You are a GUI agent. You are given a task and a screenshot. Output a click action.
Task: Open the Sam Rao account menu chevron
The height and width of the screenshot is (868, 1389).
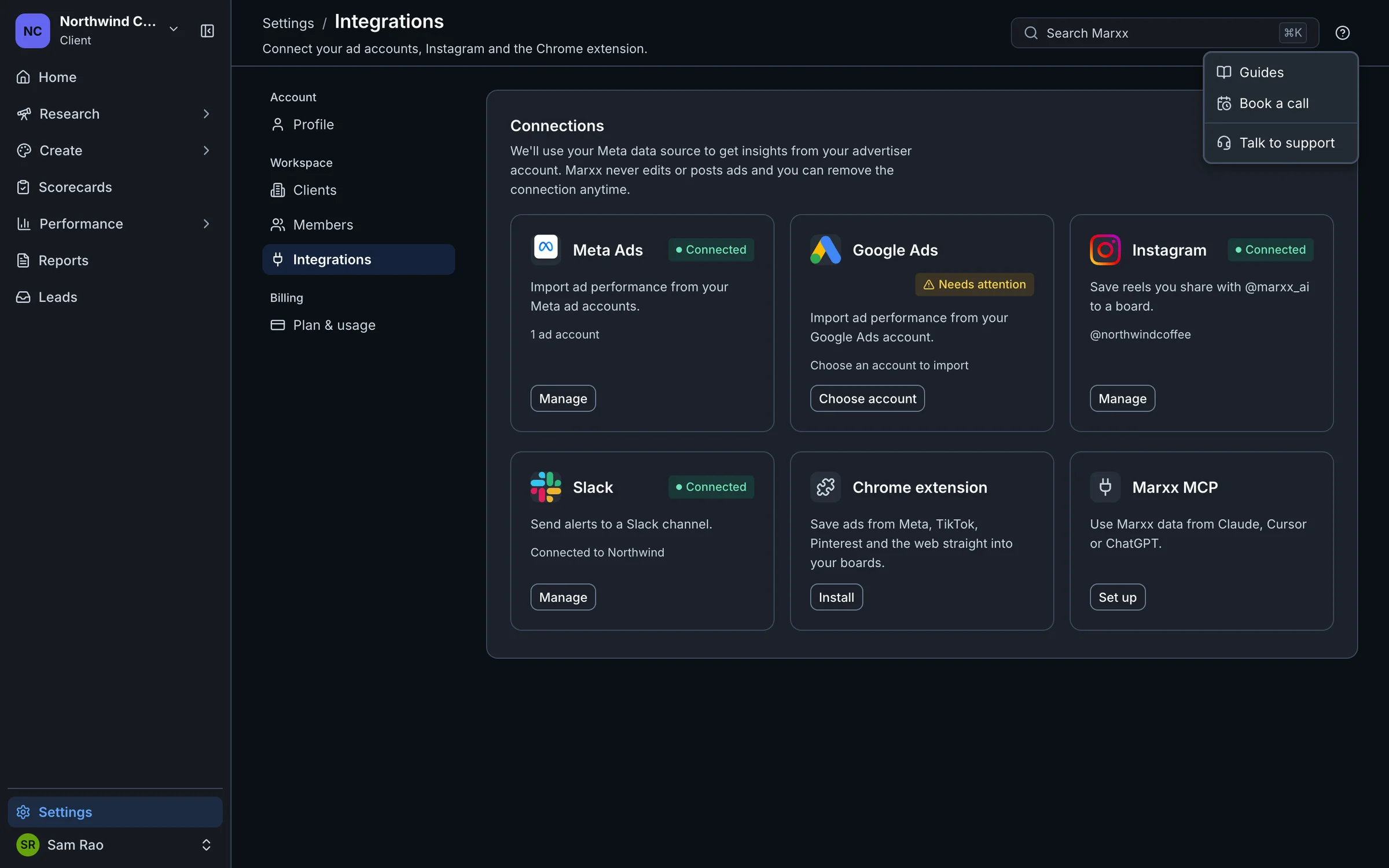tap(206, 844)
